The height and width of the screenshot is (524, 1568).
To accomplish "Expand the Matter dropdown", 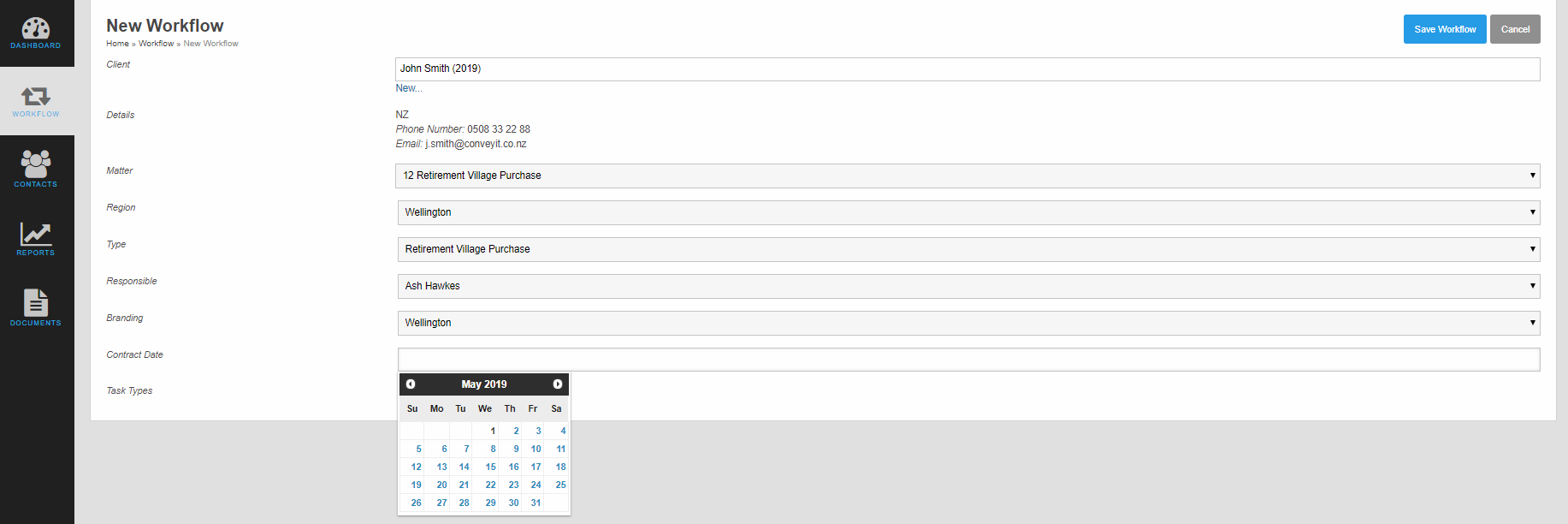I will click(x=967, y=176).
